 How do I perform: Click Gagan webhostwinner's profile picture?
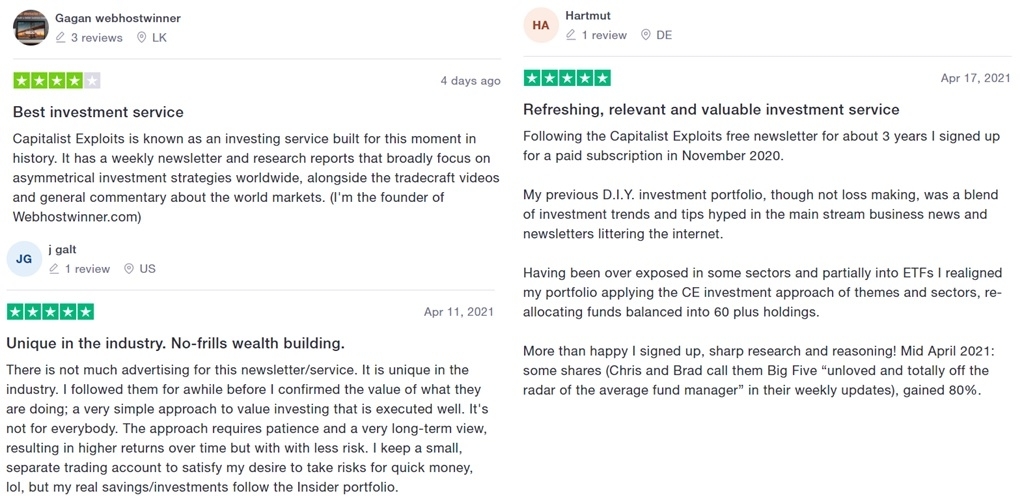click(x=31, y=27)
